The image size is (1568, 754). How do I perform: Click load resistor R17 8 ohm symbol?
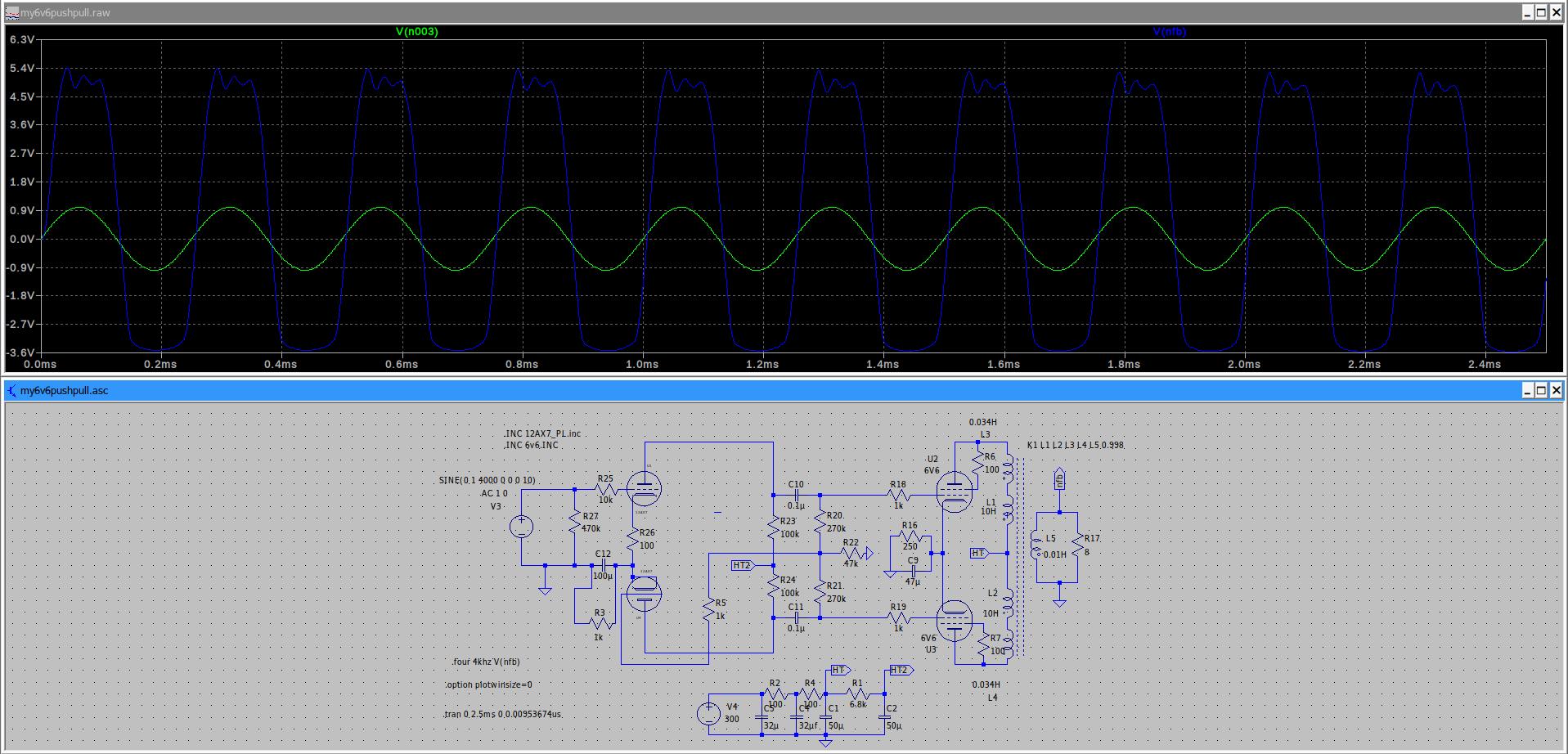[x=1078, y=545]
